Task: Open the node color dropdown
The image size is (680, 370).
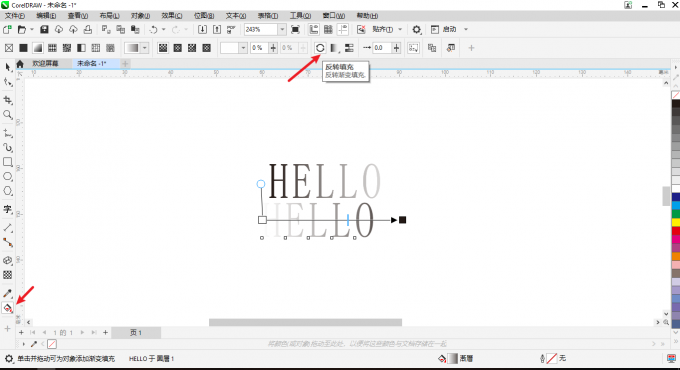Action: tap(243, 48)
